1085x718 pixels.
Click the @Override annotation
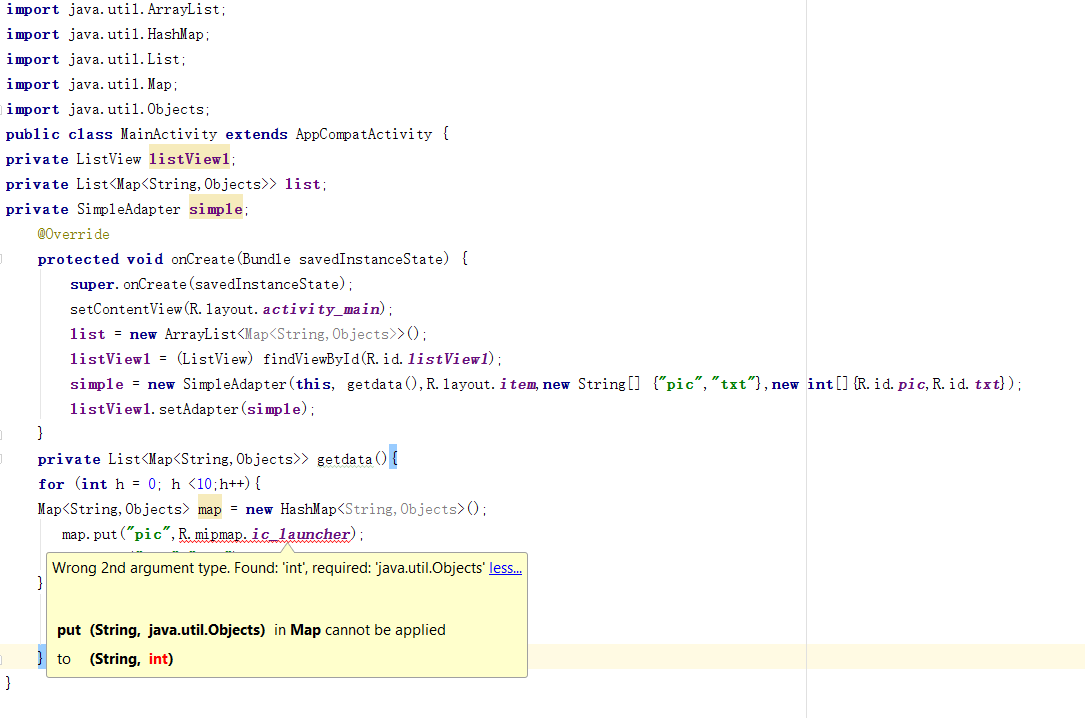[x=74, y=234]
